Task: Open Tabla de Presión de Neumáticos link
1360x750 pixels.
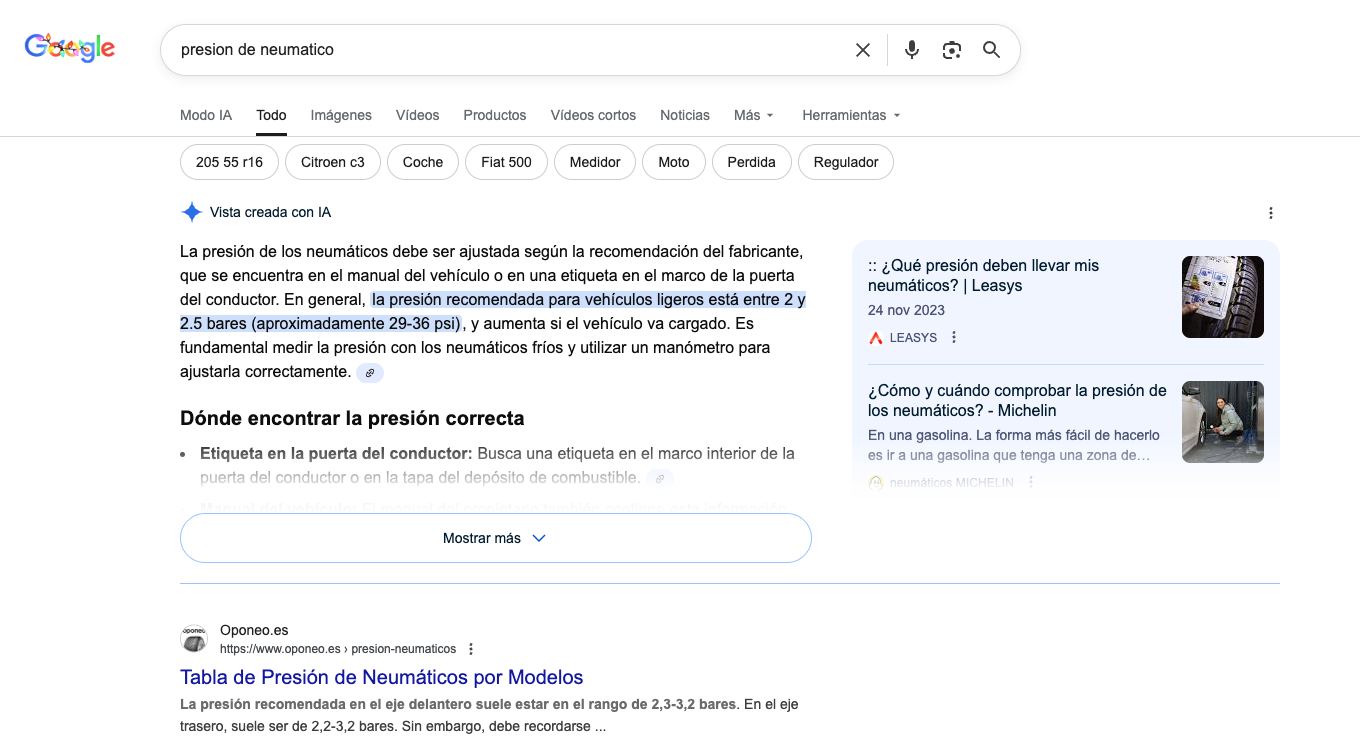Action: 381,677
